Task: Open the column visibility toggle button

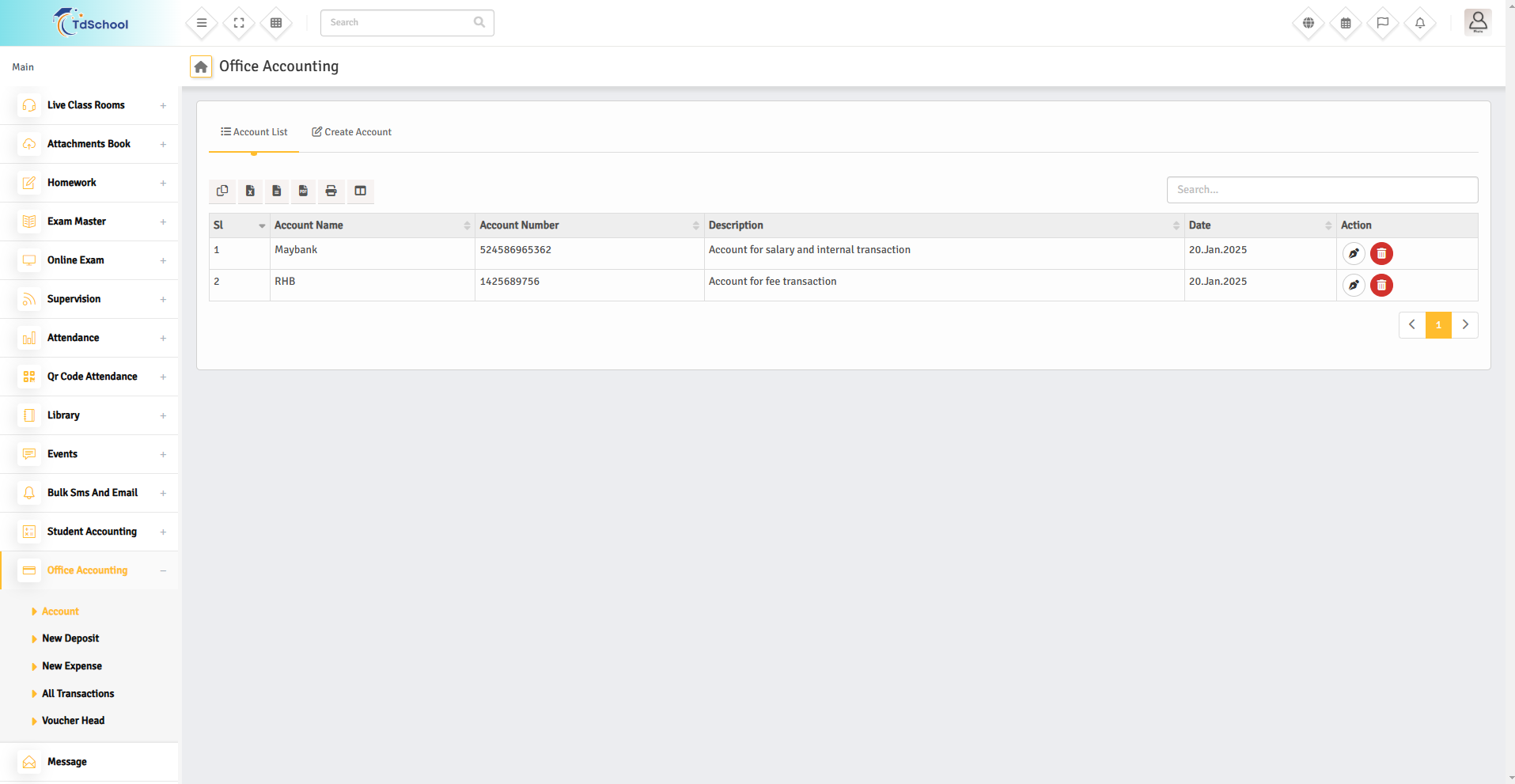Action: (360, 191)
